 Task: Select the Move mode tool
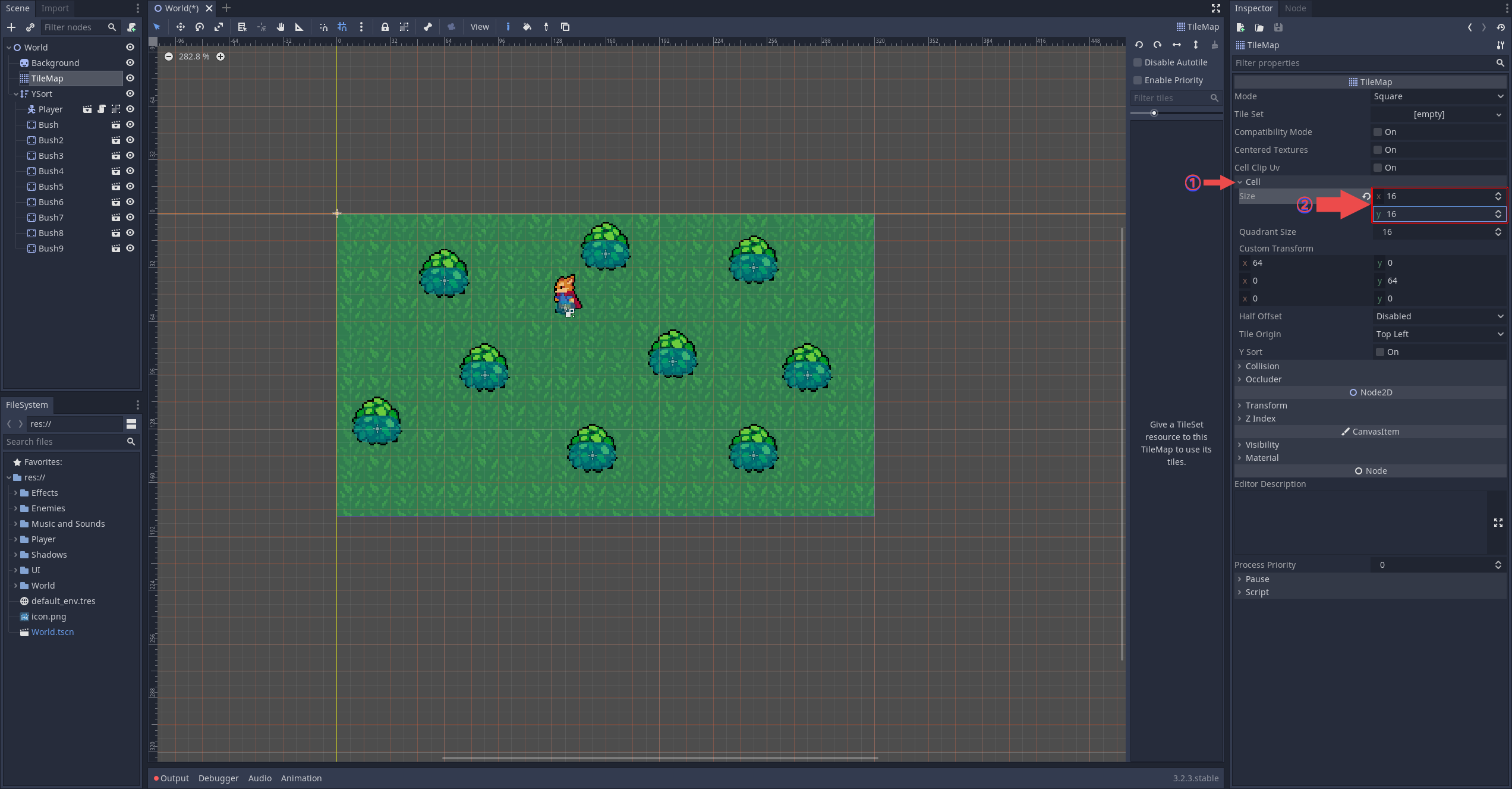coord(180,27)
